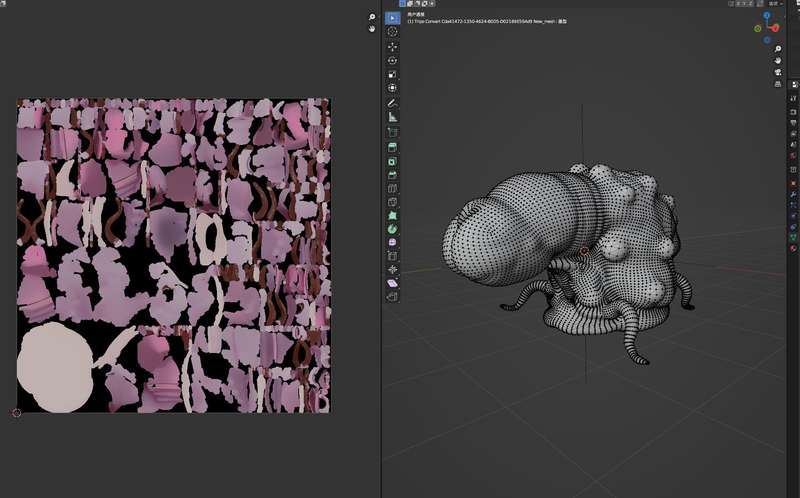Click the Extrude Region tool
This screenshot has width=800, height=498.
tap(392, 147)
